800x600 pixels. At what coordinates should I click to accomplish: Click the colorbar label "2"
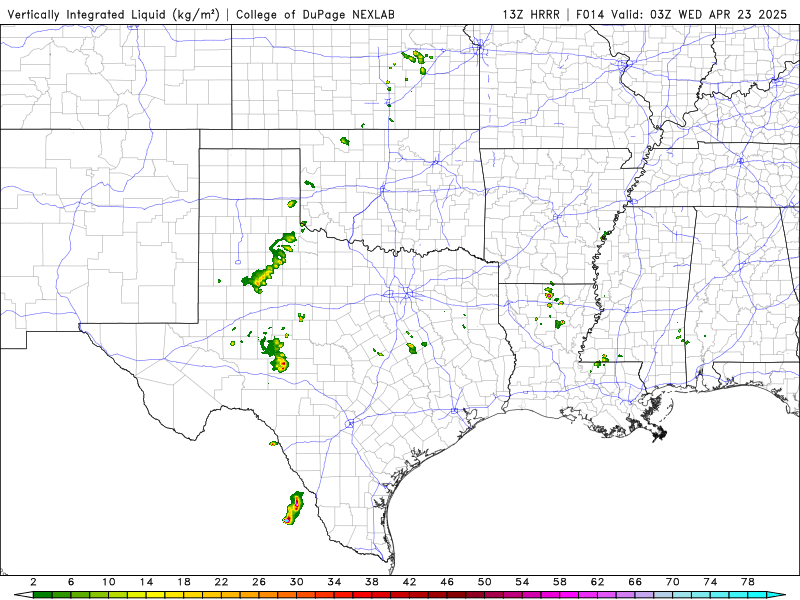(x=33, y=582)
